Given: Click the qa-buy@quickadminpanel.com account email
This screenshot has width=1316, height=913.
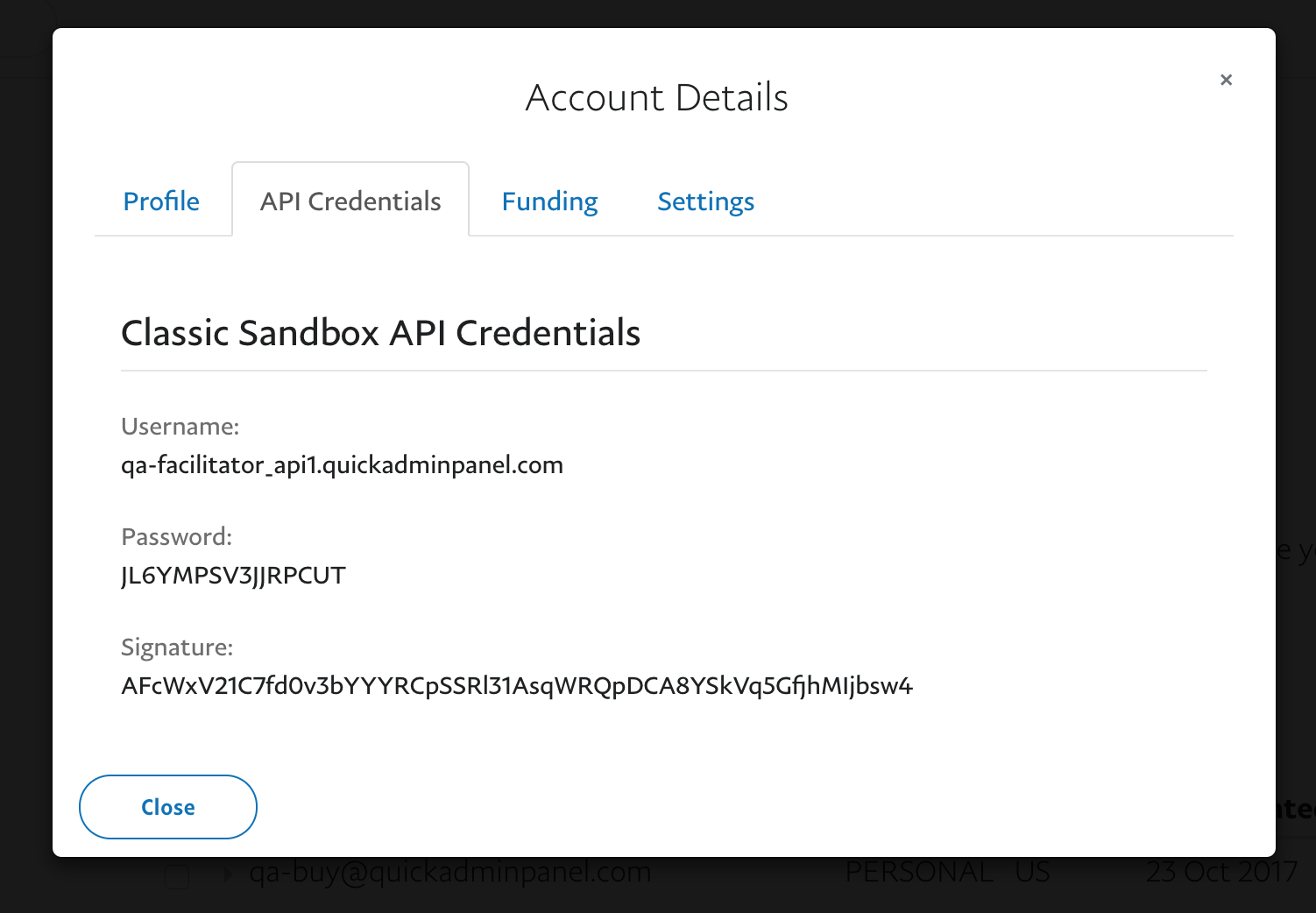Looking at the screenshot, I should [450, 872].
